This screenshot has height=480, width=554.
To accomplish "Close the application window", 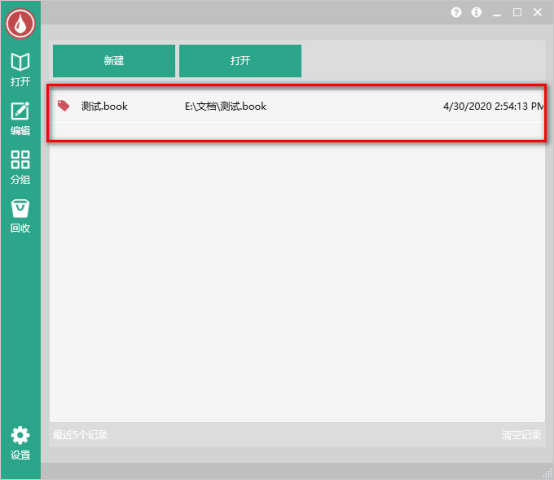I will [x=538, y=12].
